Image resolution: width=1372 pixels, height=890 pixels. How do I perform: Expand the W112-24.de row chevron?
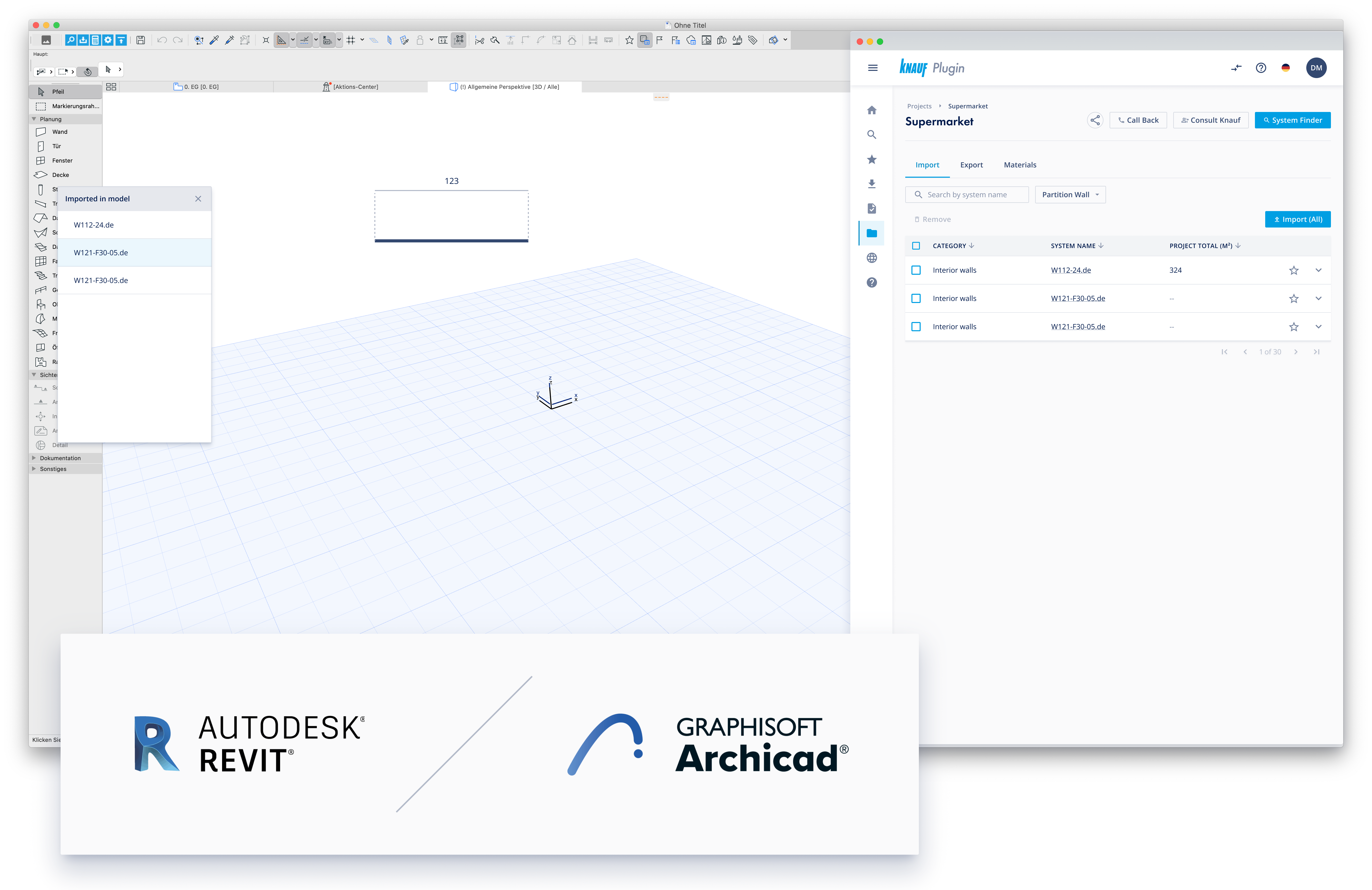coord(1318,270)
